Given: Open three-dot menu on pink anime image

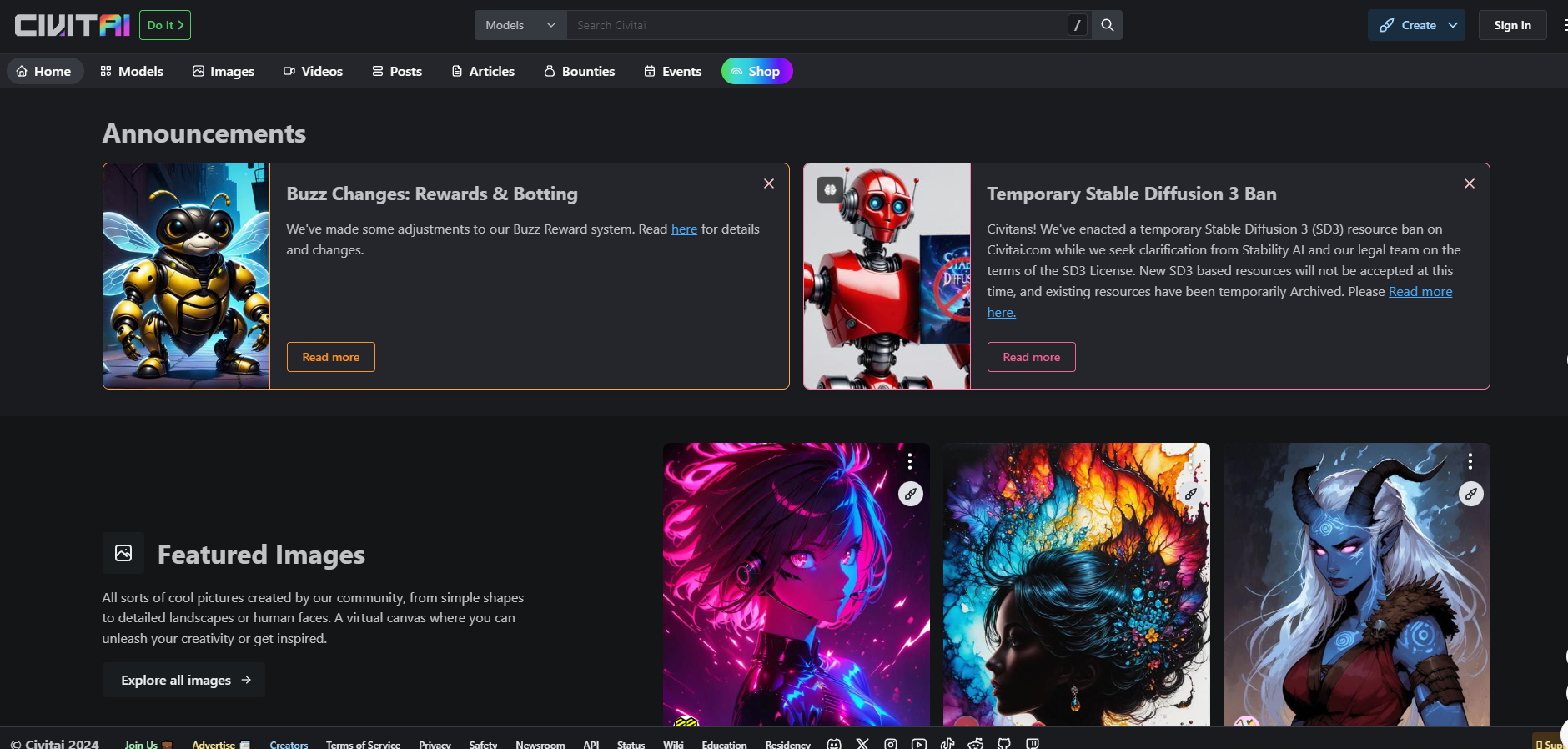Looking at the screenshot, I should tap(909, 461).
